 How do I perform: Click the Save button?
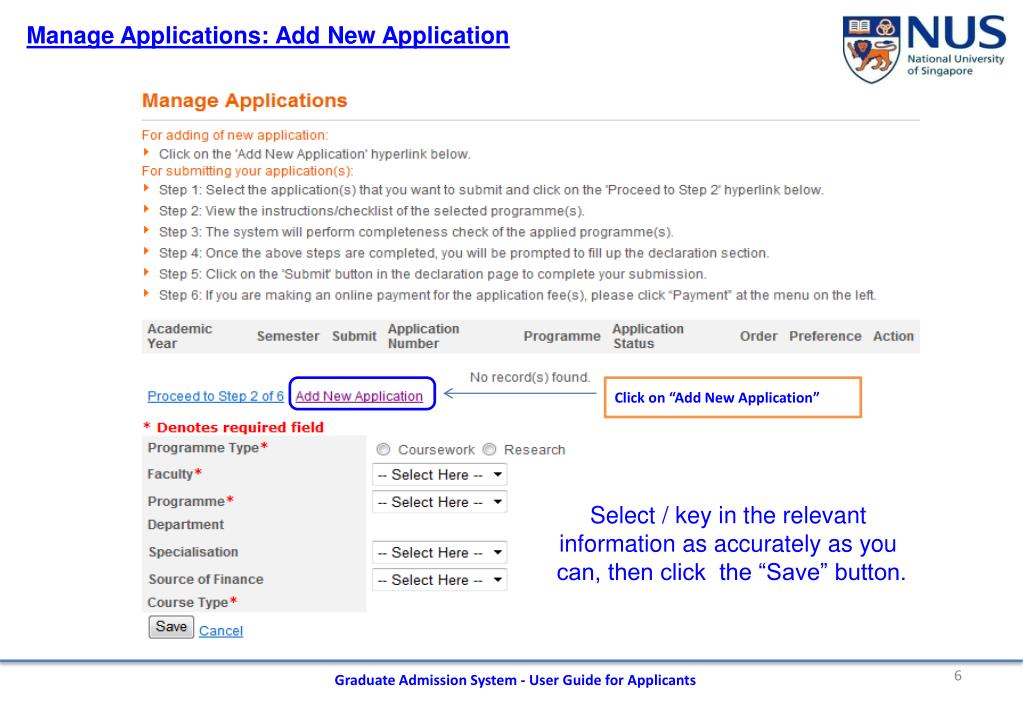[171, 627]
